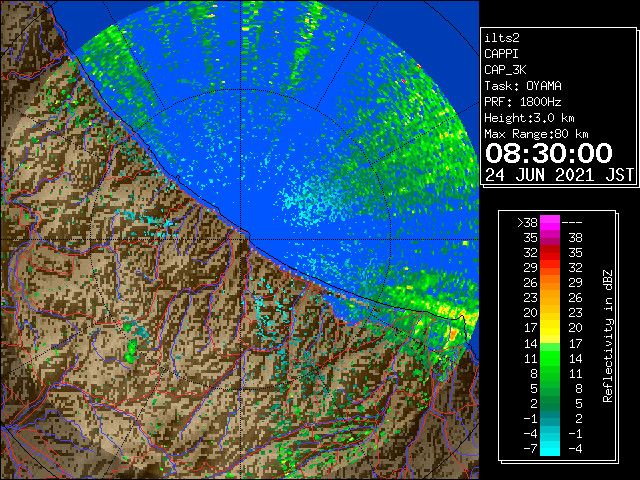640x480 pixels.
Task: Click the >38 legend value
Action: coord(527,223)
